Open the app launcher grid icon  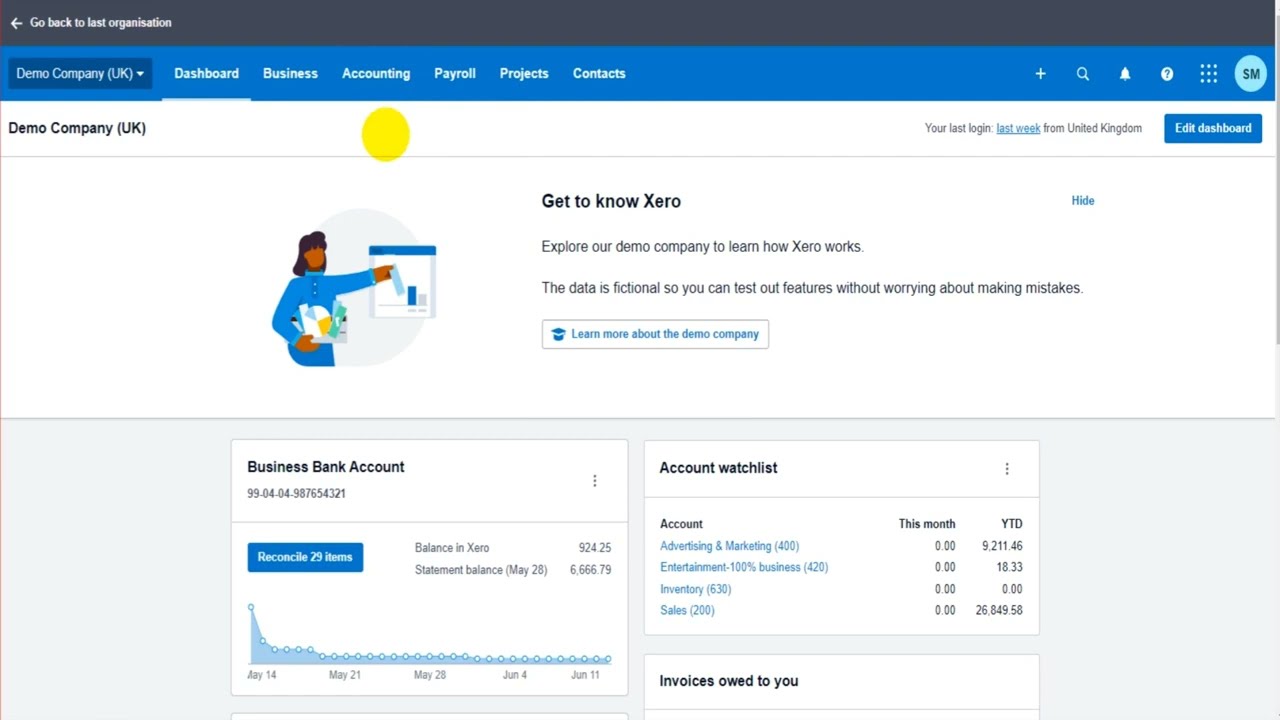(x=1209, y=74)
